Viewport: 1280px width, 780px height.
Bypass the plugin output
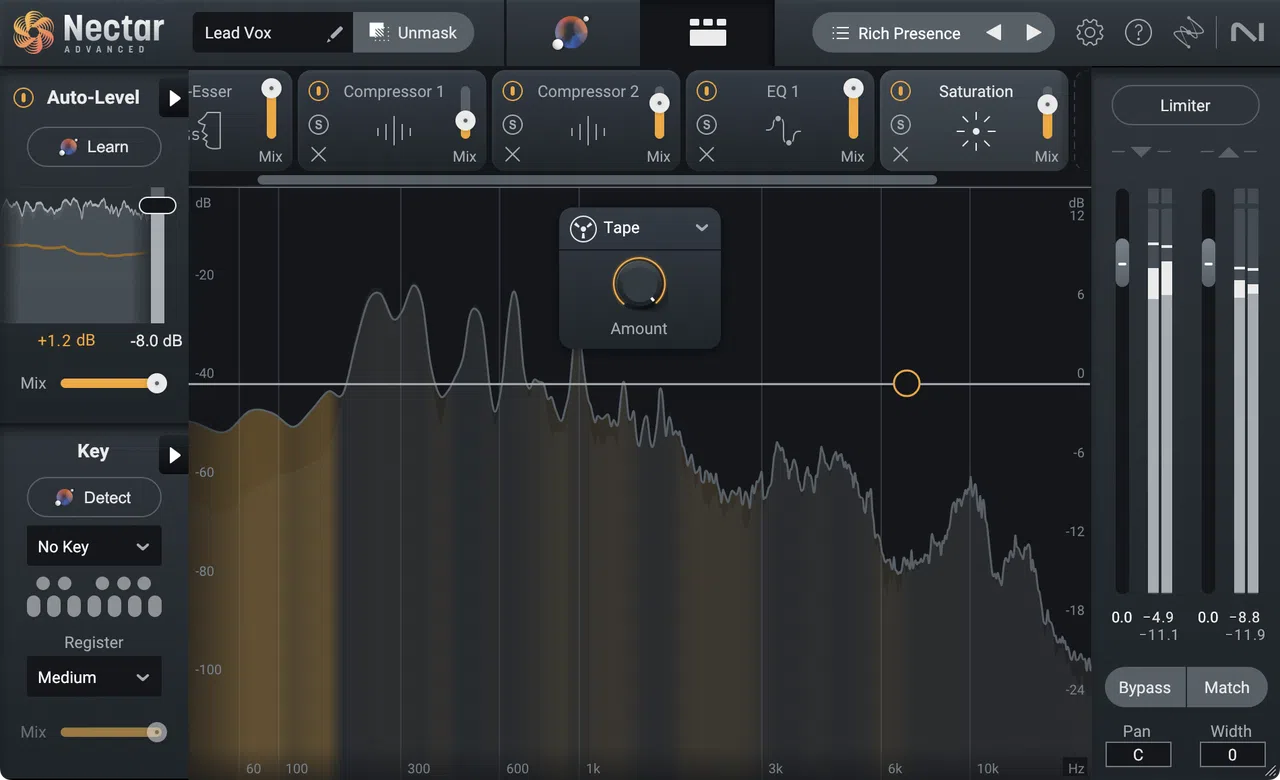(1144, 687)
